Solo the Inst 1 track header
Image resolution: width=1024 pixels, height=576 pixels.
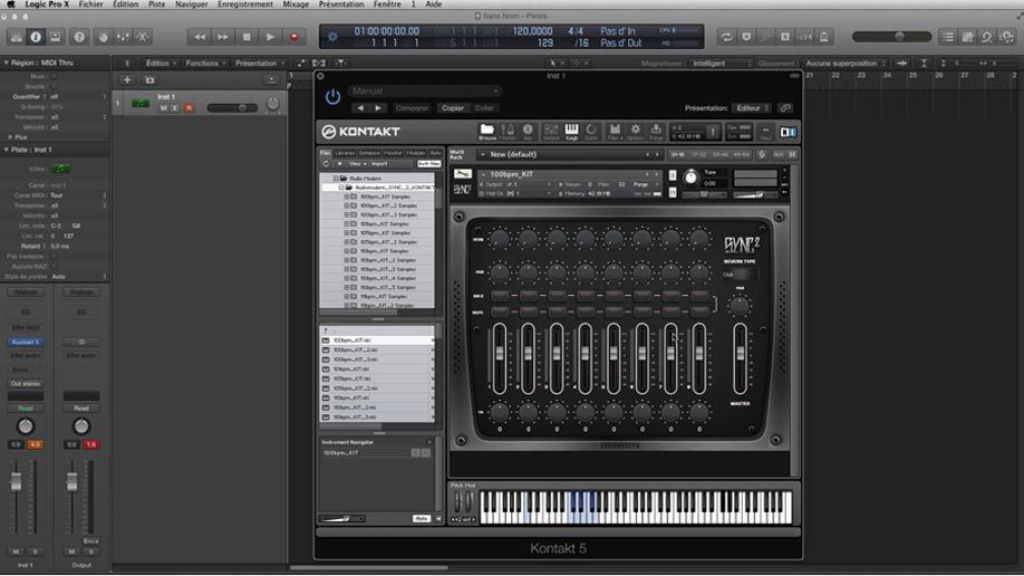[174, 108]
